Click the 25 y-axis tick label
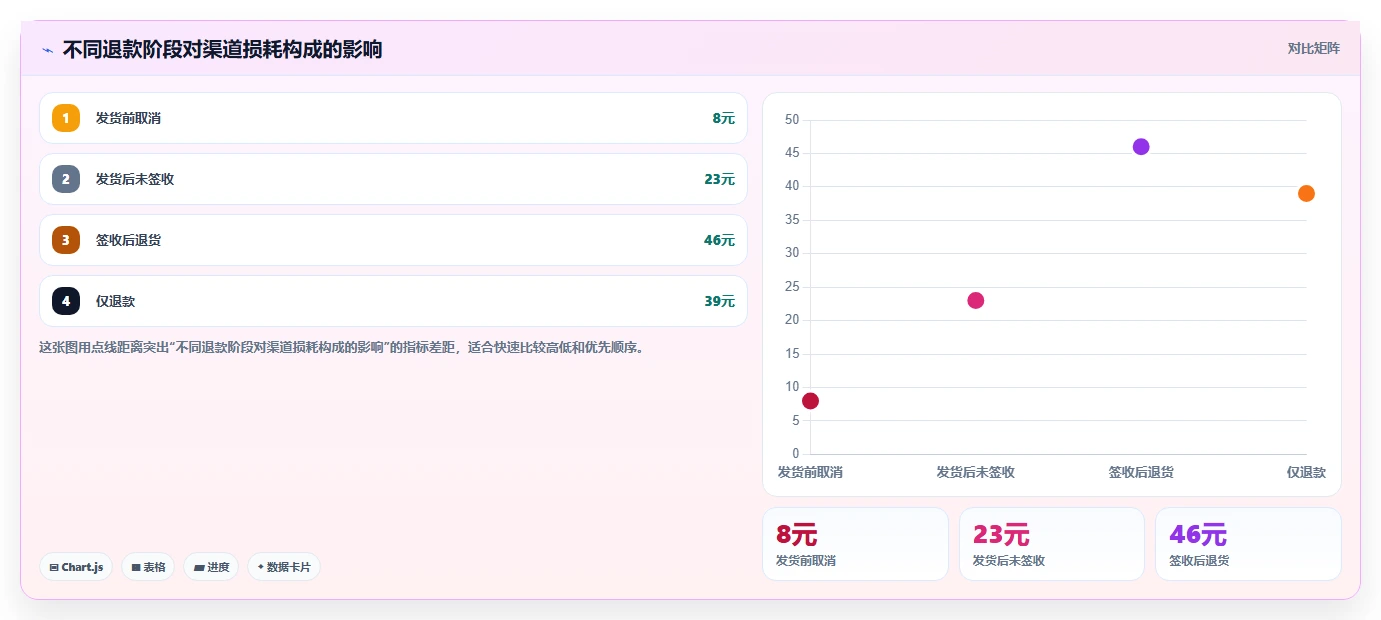Viewport: 1381px width, 620px height. click(x=792, y=287)
